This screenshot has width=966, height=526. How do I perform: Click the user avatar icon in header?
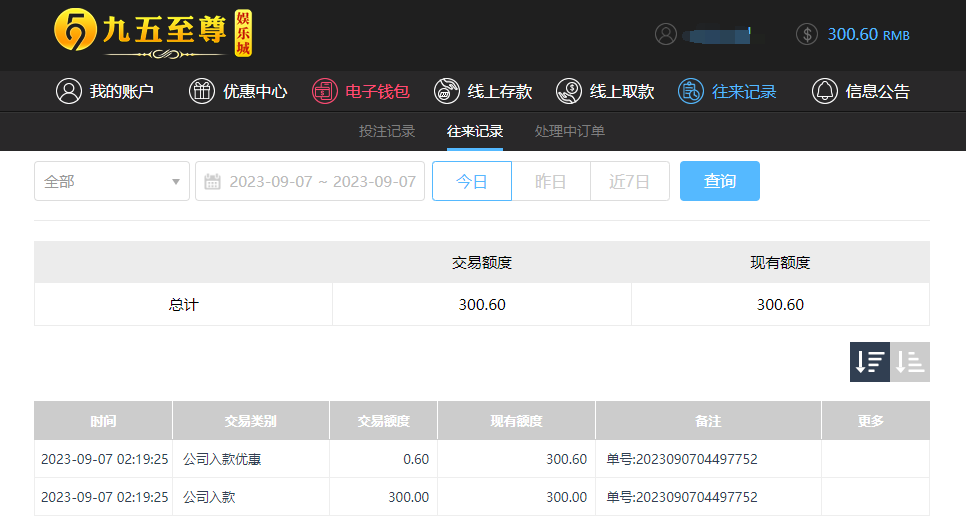pos(665,34)
